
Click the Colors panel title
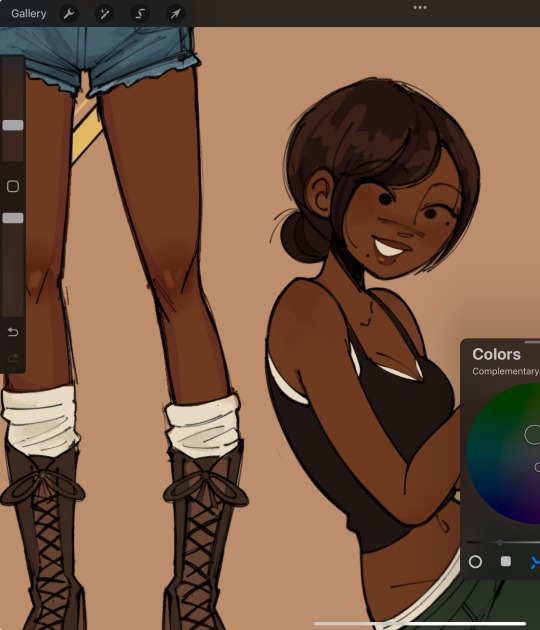coord(497,354)
